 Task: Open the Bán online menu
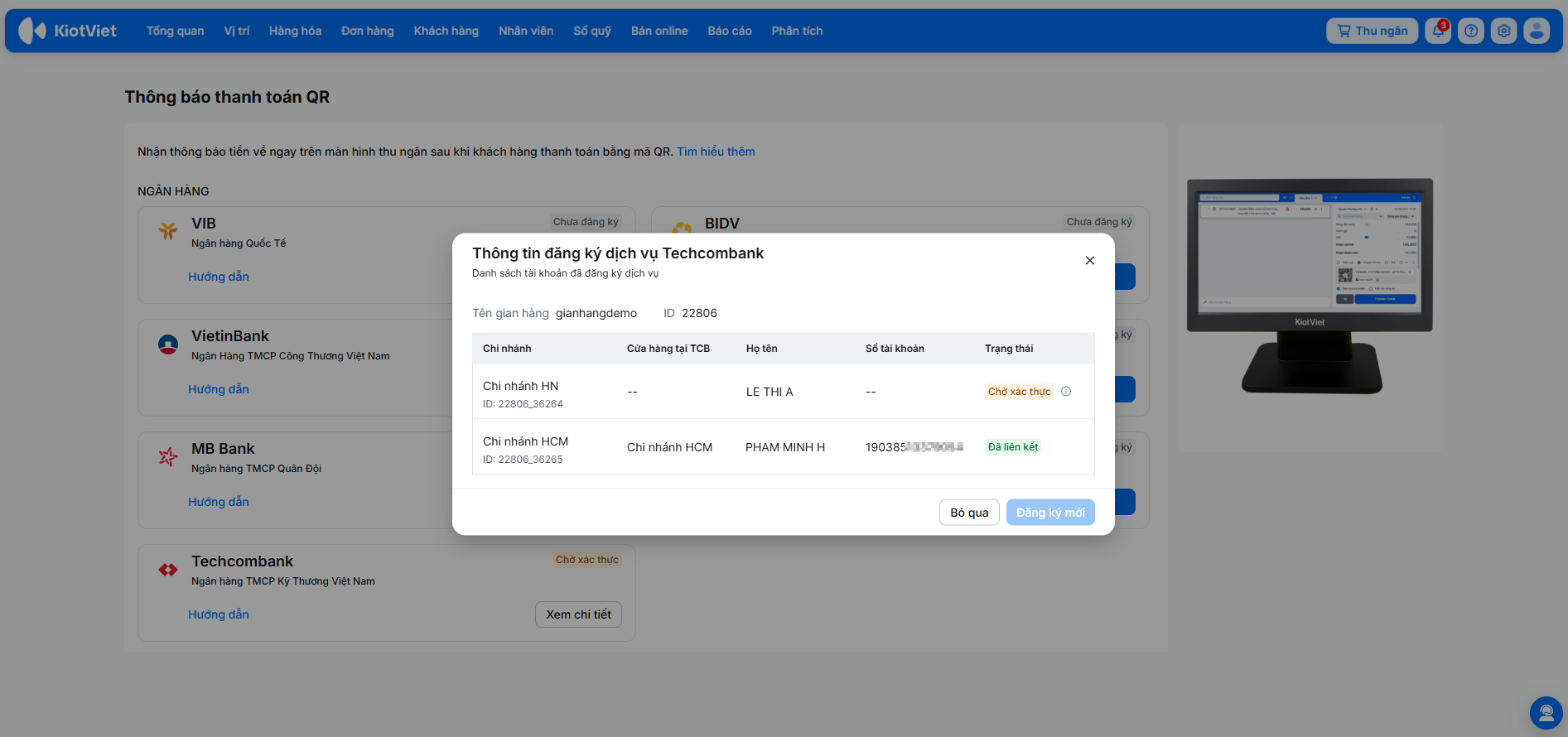(659, 31)
